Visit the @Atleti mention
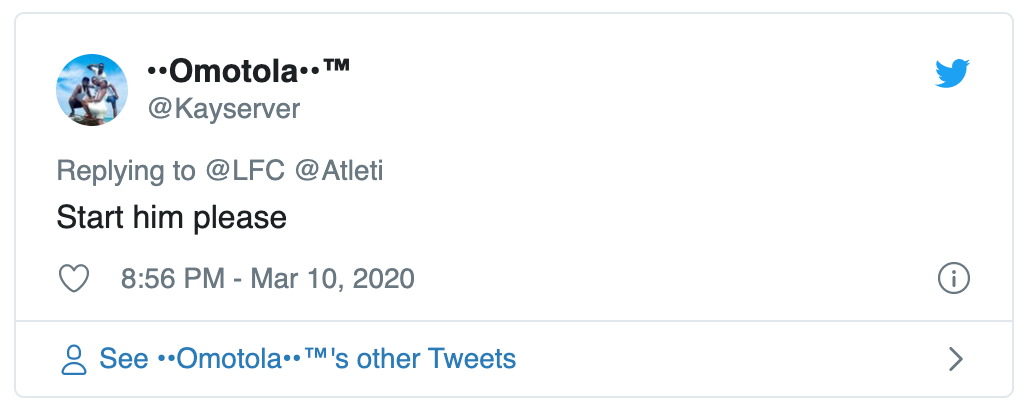Viewport: 1028px width, 410px height. [339, 170]
